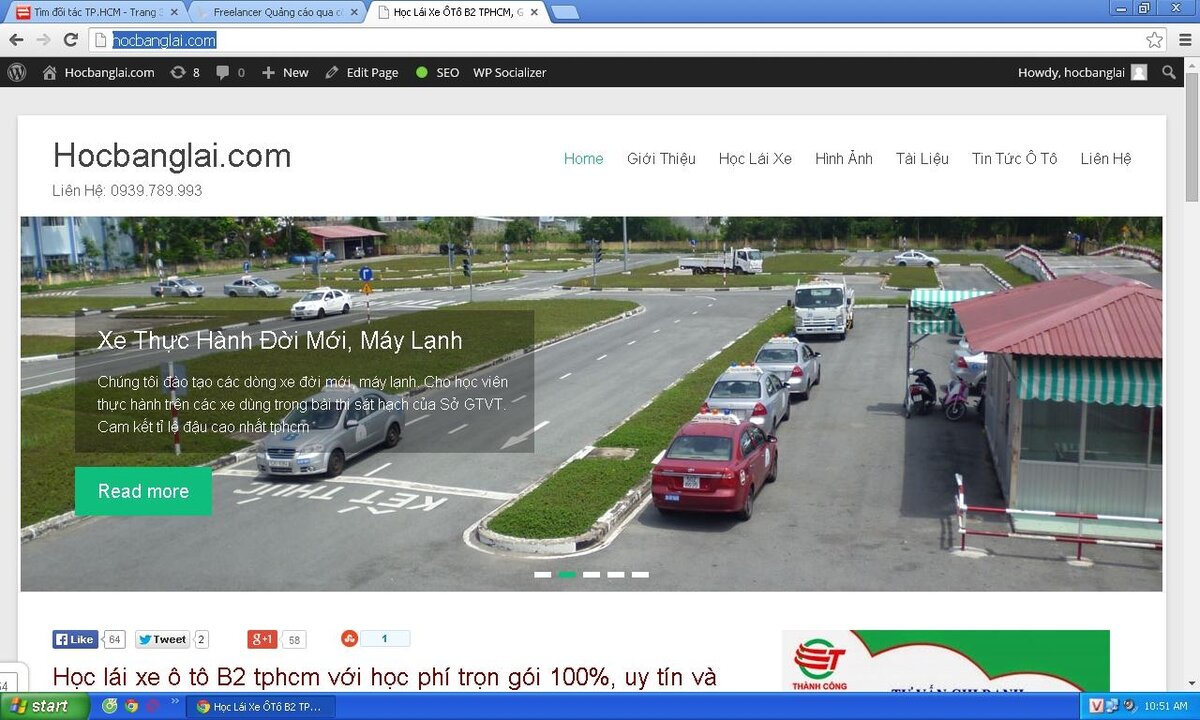
Task: Open the SEO admin bar menu
Action: (x=437, y=72)
